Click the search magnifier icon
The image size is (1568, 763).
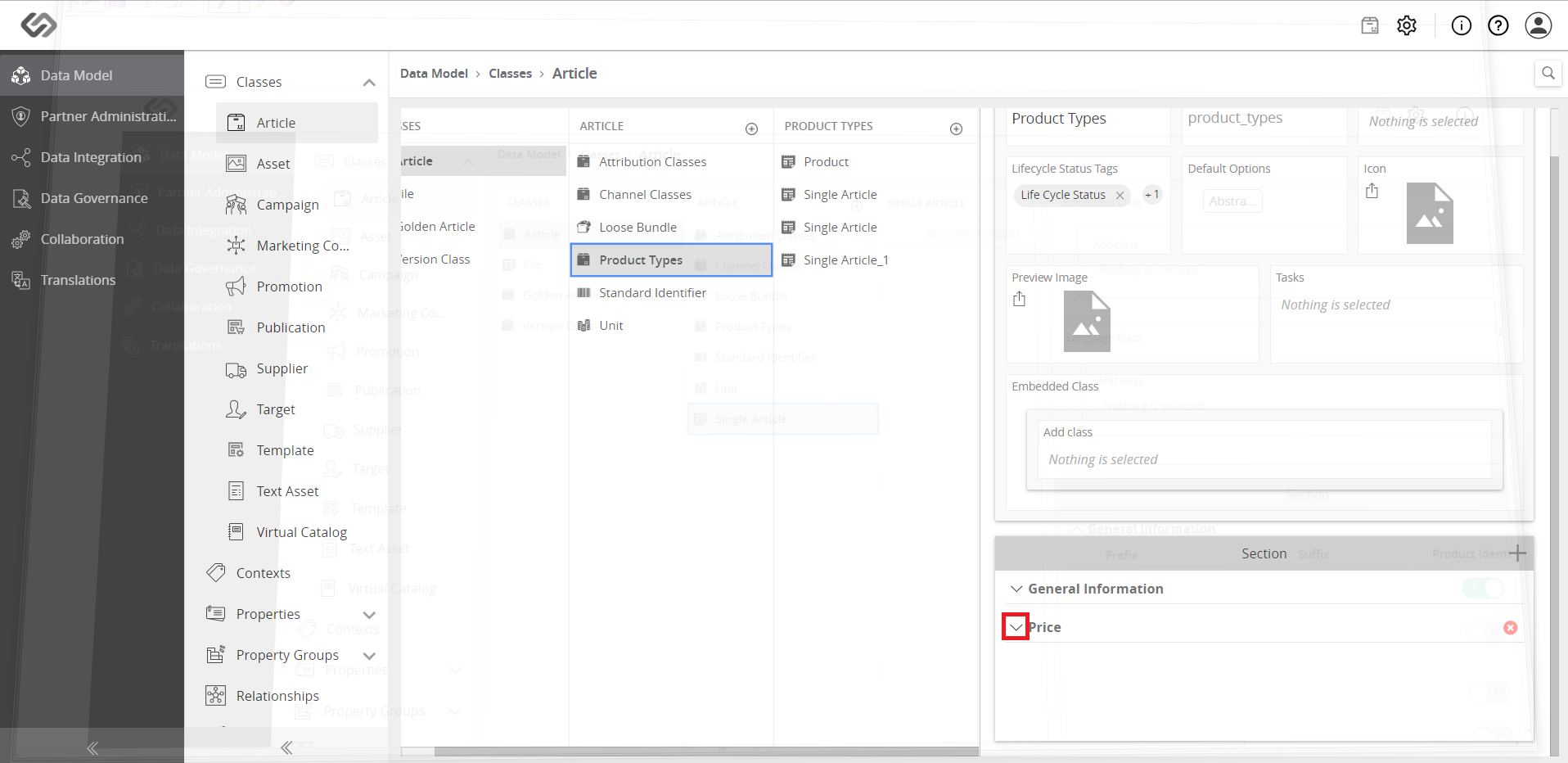(x=1548, y=73)
